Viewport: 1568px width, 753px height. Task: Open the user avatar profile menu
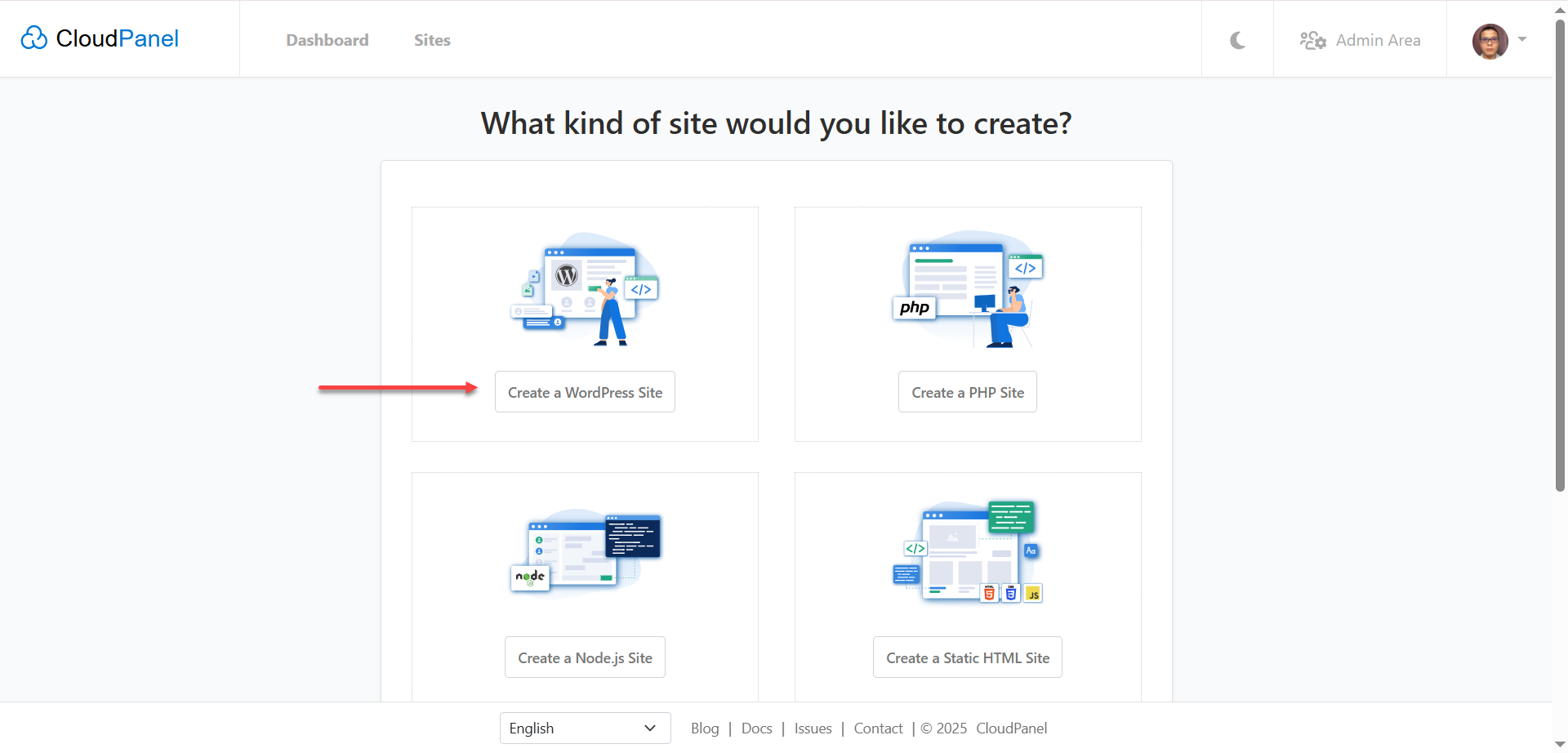coord(1490,41)
